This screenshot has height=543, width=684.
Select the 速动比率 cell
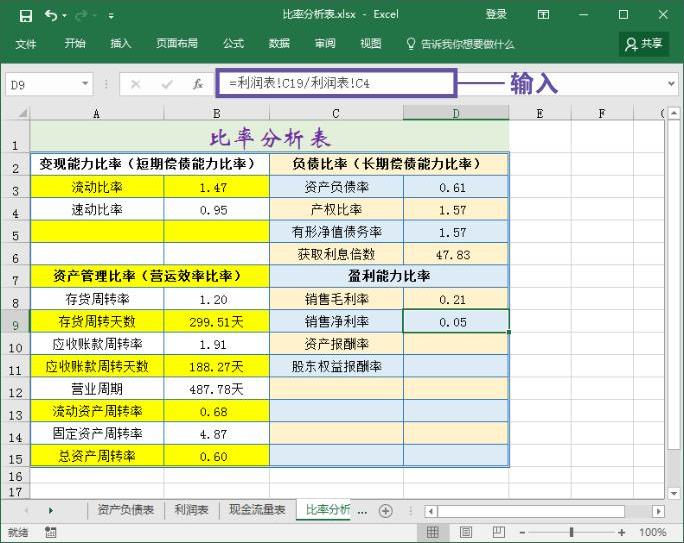coord(97,210)
